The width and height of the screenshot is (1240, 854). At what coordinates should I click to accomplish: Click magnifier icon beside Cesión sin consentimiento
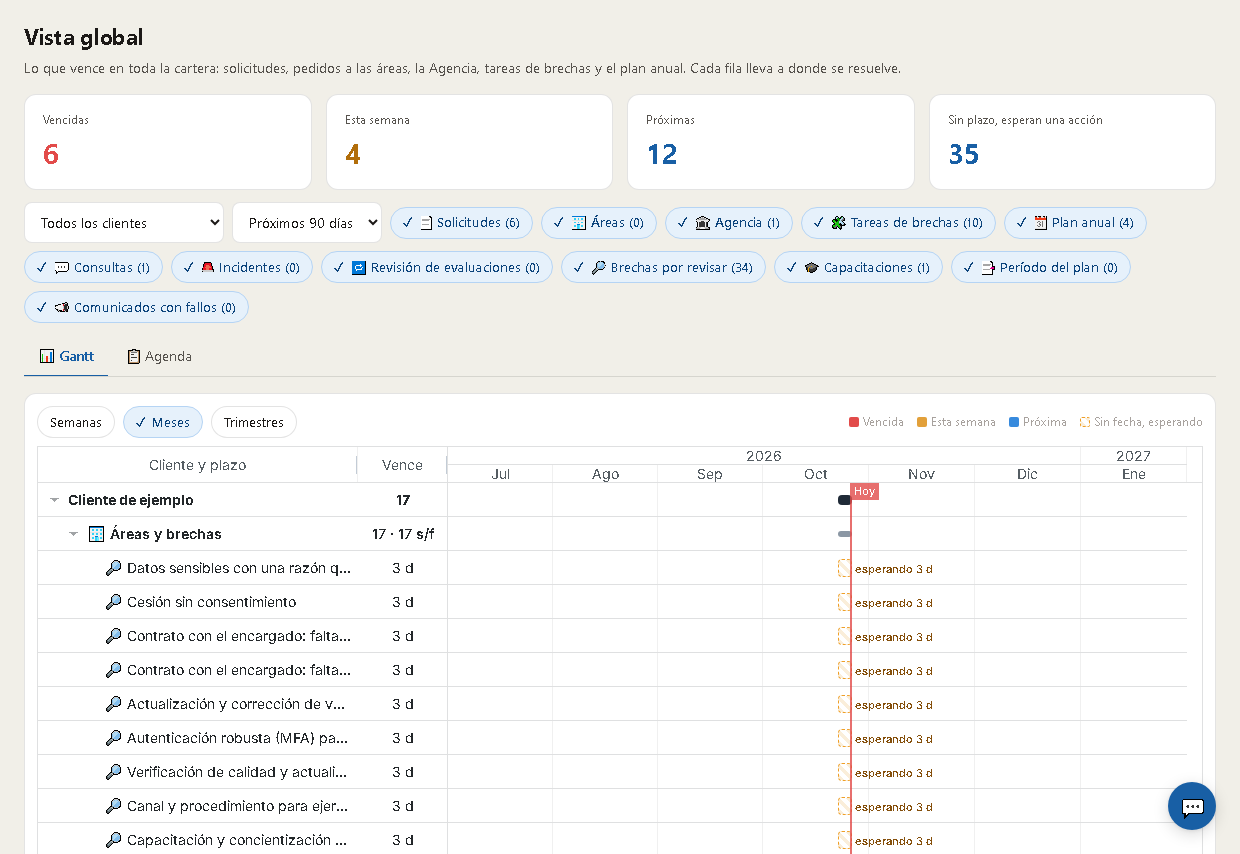point(114,602)
